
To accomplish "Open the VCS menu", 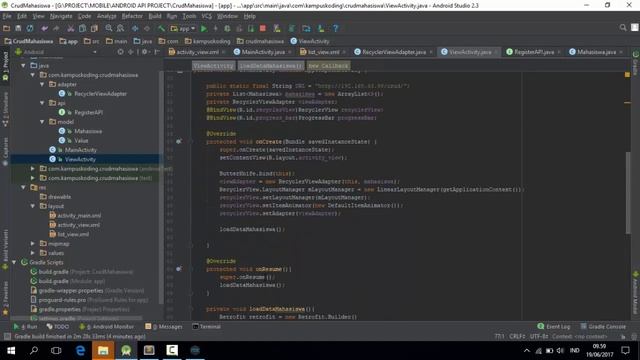I will pyautogui.click(x=207, y=16).
